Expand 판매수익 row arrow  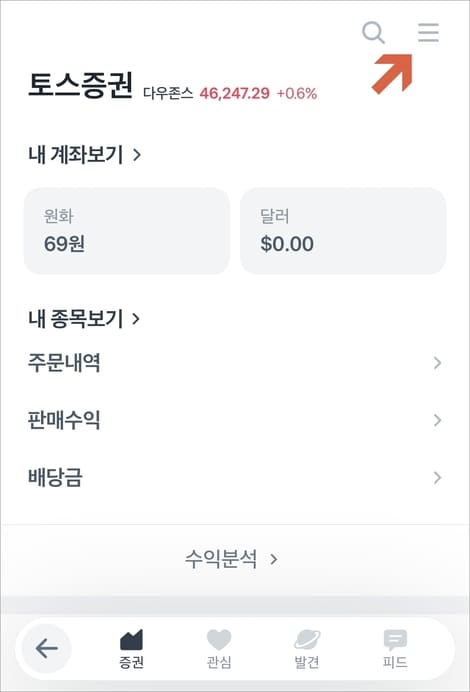(x=437, y=420)
